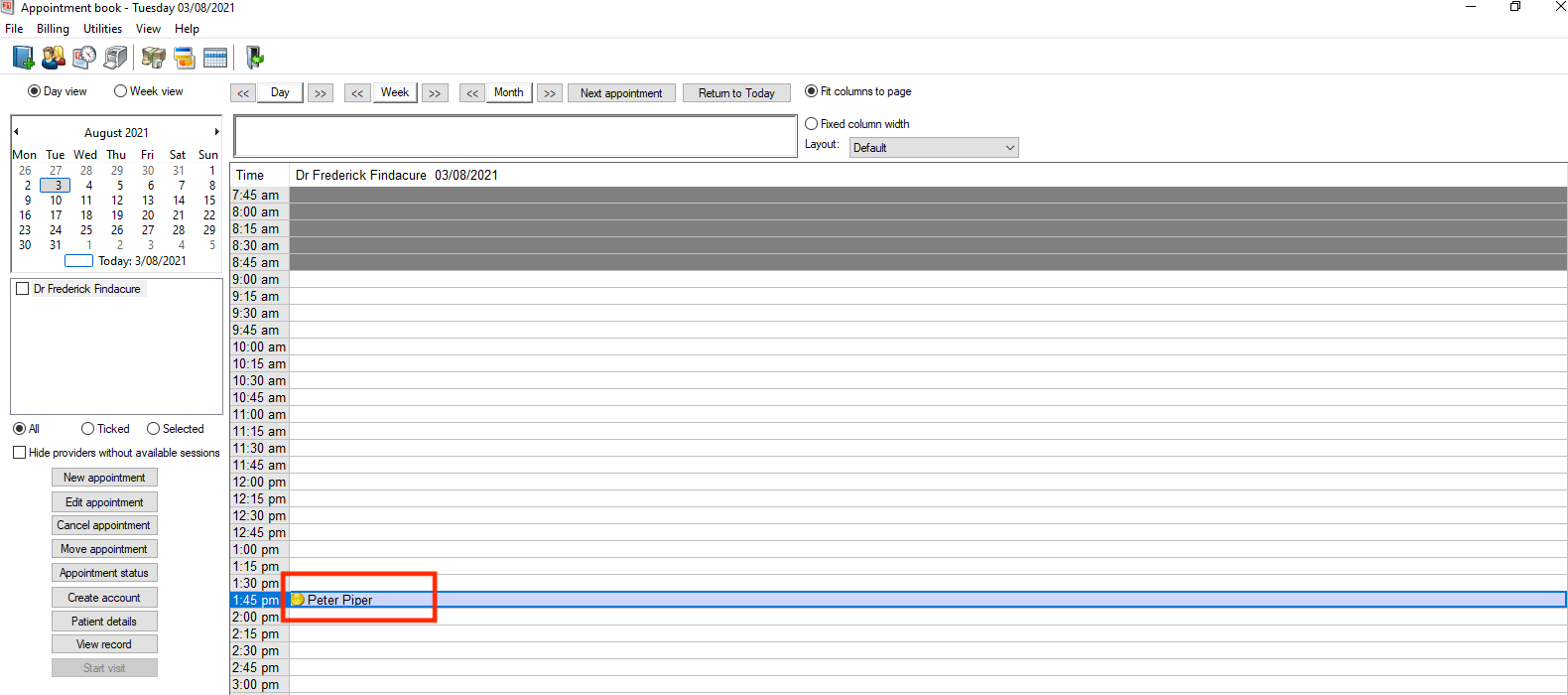Click the cash and coins toolbar icon
Image resolution: width=1568 pixels, height=695 pixels.
(153, 58)
